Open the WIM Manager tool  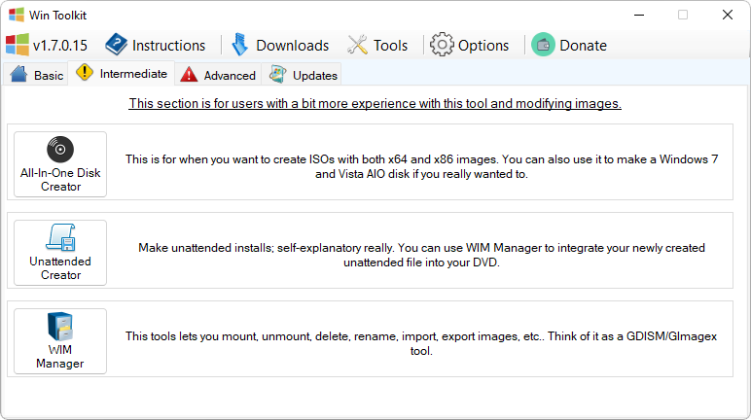[x=60, y=341]
